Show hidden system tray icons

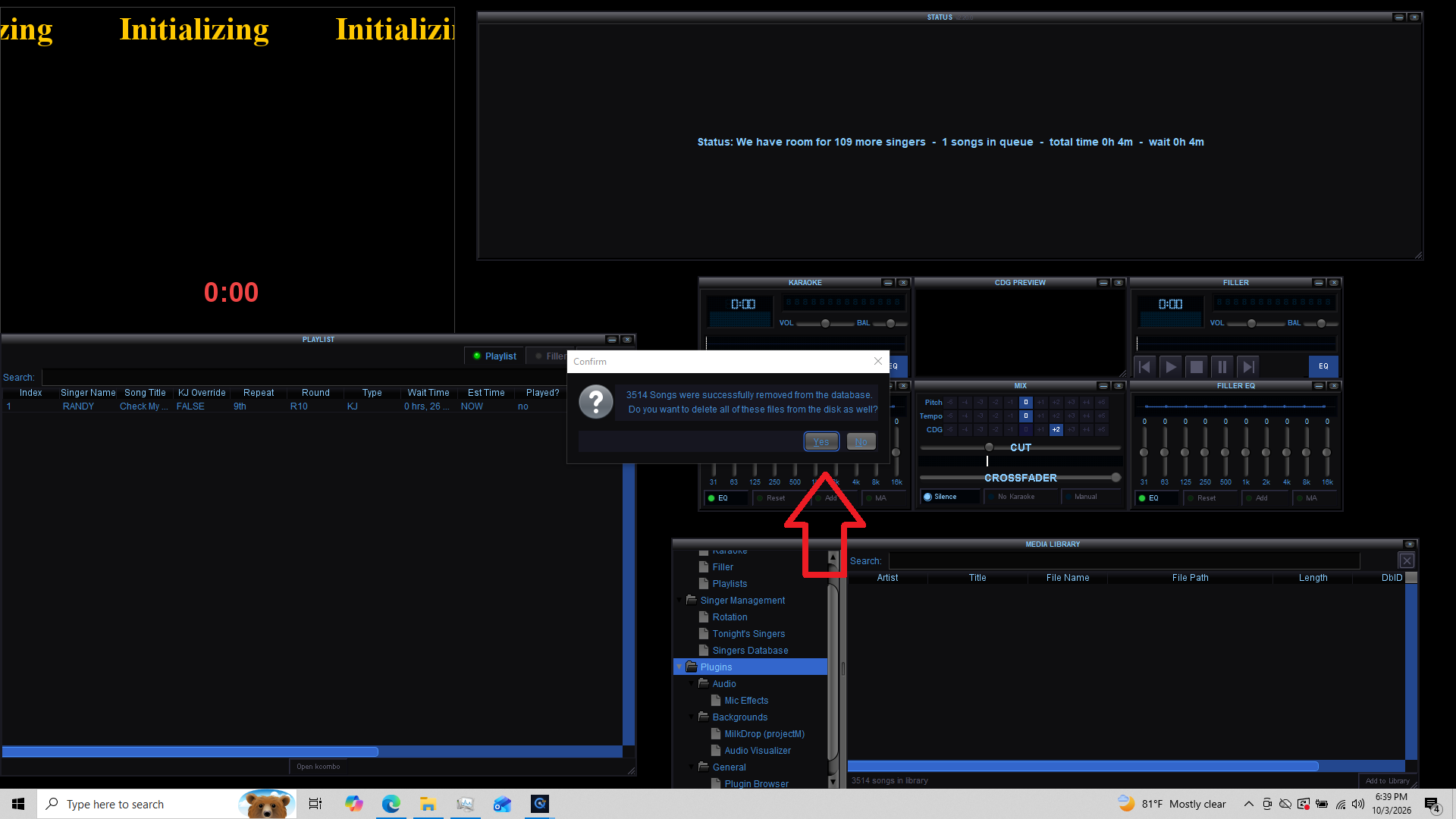(1248, 804)
